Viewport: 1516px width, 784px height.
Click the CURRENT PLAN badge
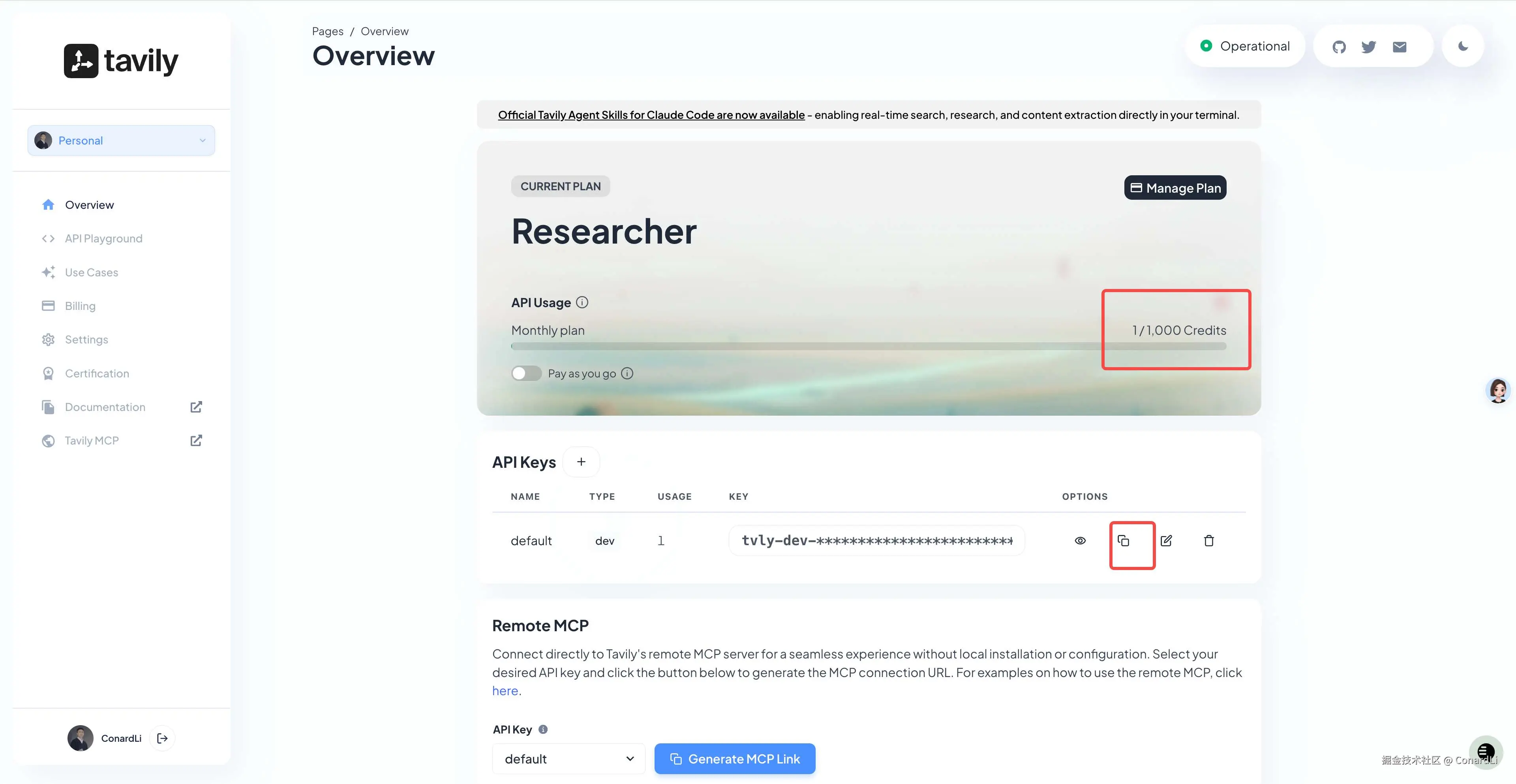(x=561, y=186)
